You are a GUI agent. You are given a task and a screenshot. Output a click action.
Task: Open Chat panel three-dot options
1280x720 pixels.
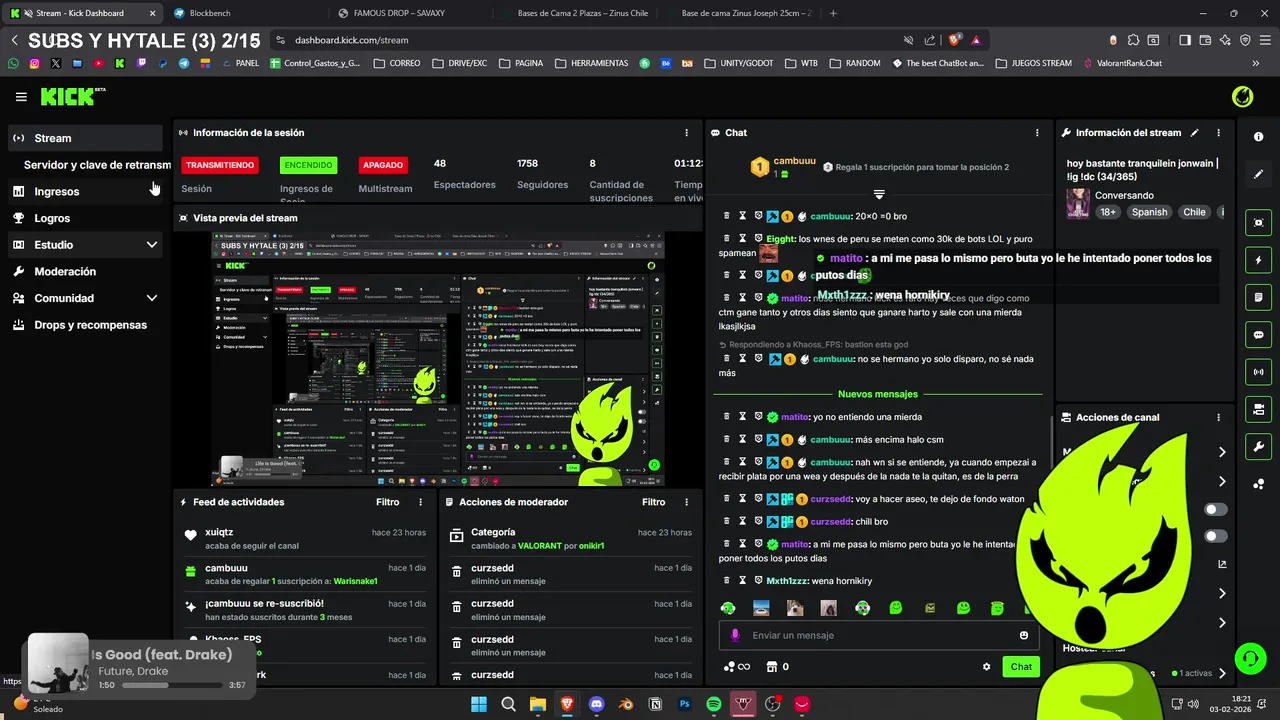coord(1037,132)
